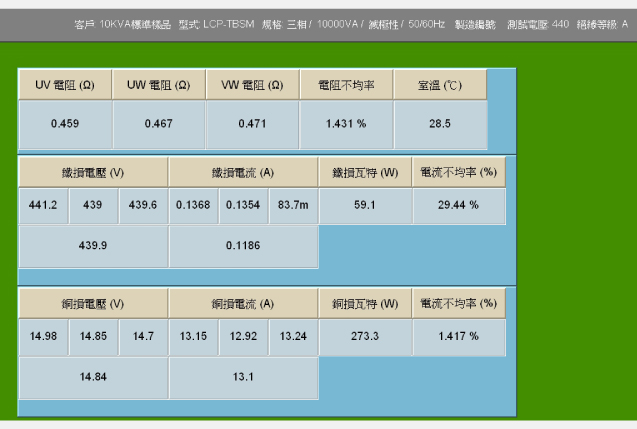Select the 電阻不均率 value 1.431 %

coord(347,124)
